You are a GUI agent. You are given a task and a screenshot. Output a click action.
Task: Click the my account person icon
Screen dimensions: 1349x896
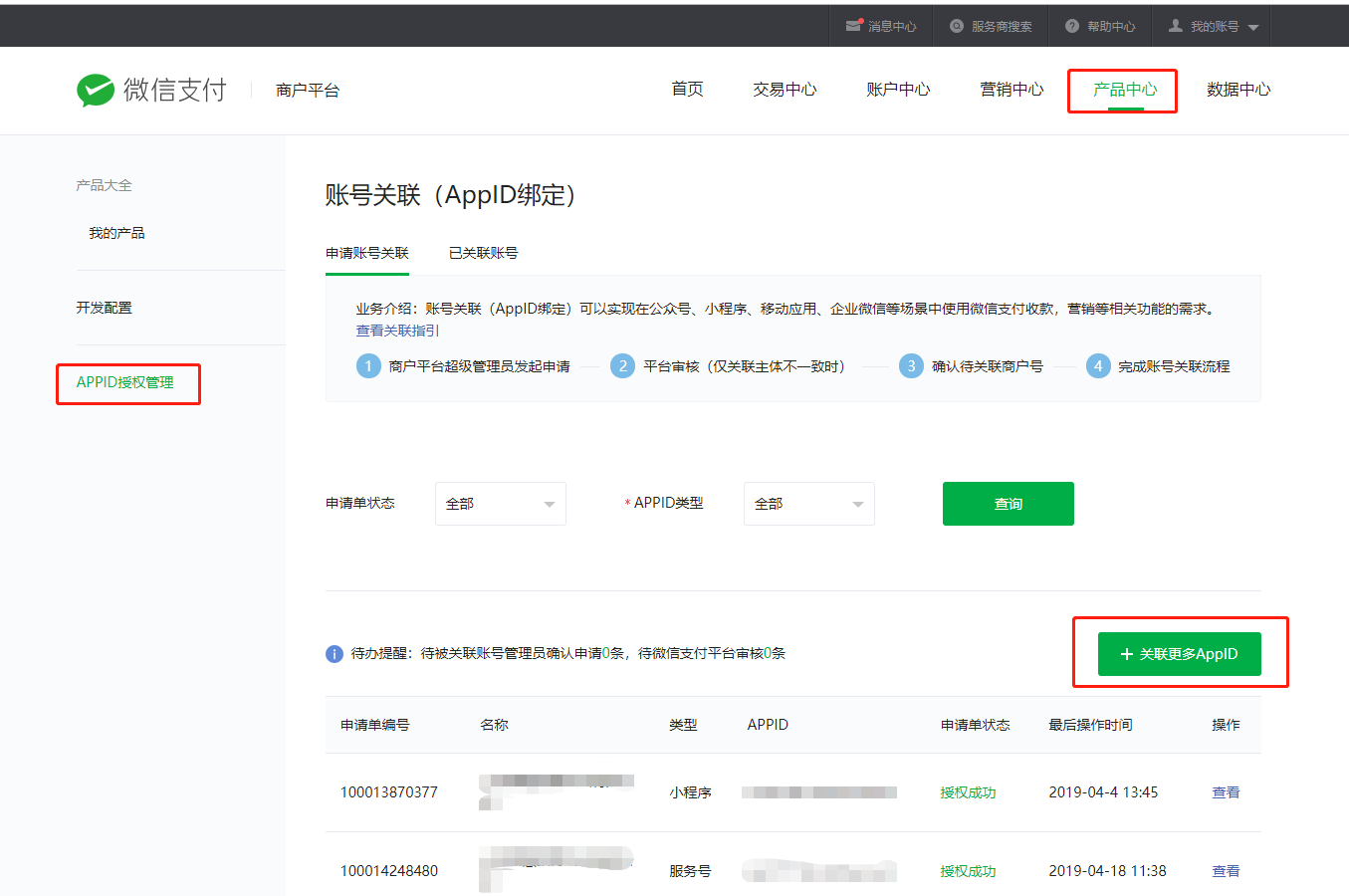[1176, 26]
